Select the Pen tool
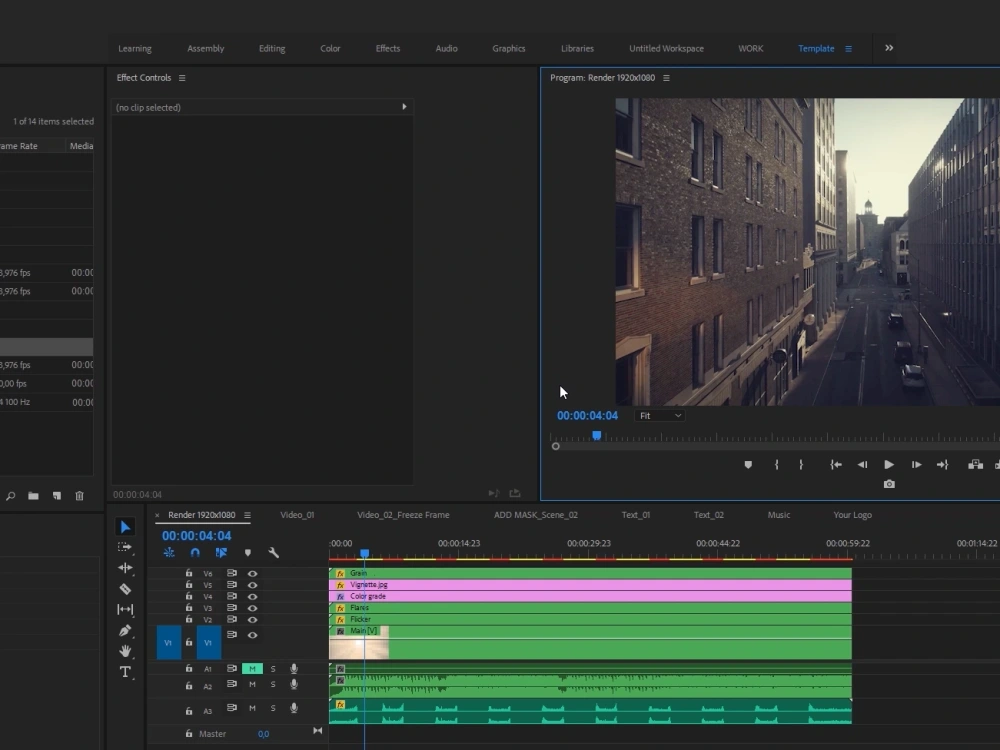This screenshot has width=1000, height=750. [125, 631]
